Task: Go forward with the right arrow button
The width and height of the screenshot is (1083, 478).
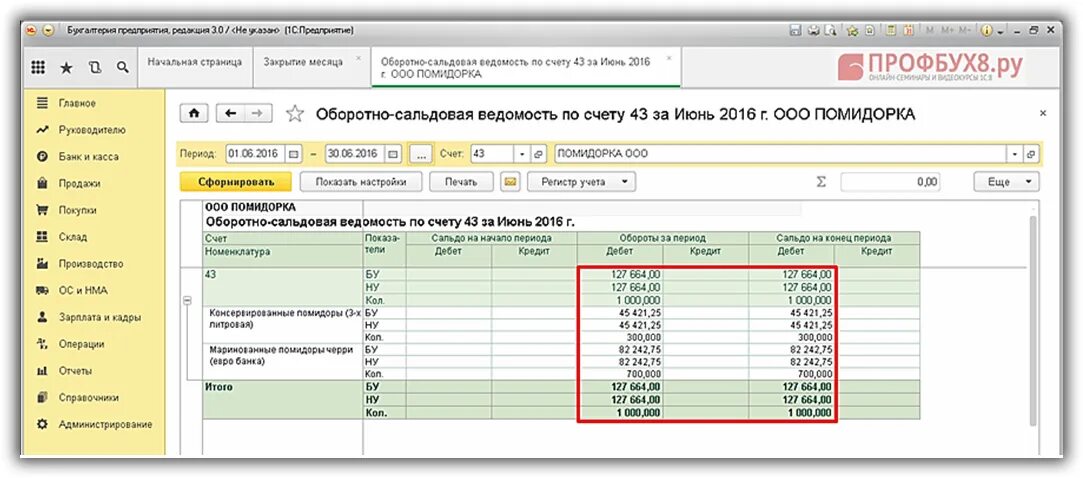Action: coord(258,113)
